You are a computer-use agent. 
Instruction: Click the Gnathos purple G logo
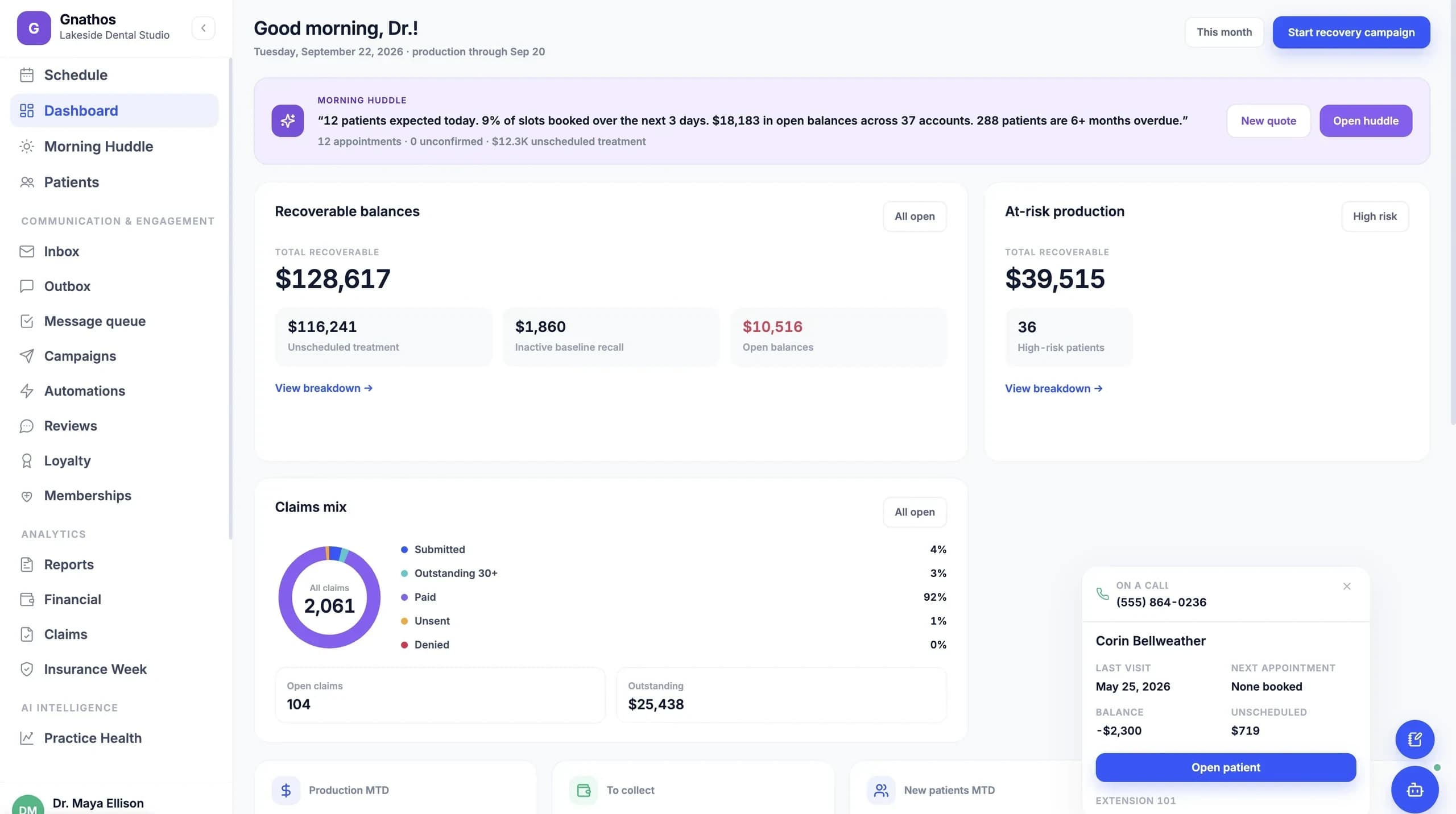pos(34,28)
